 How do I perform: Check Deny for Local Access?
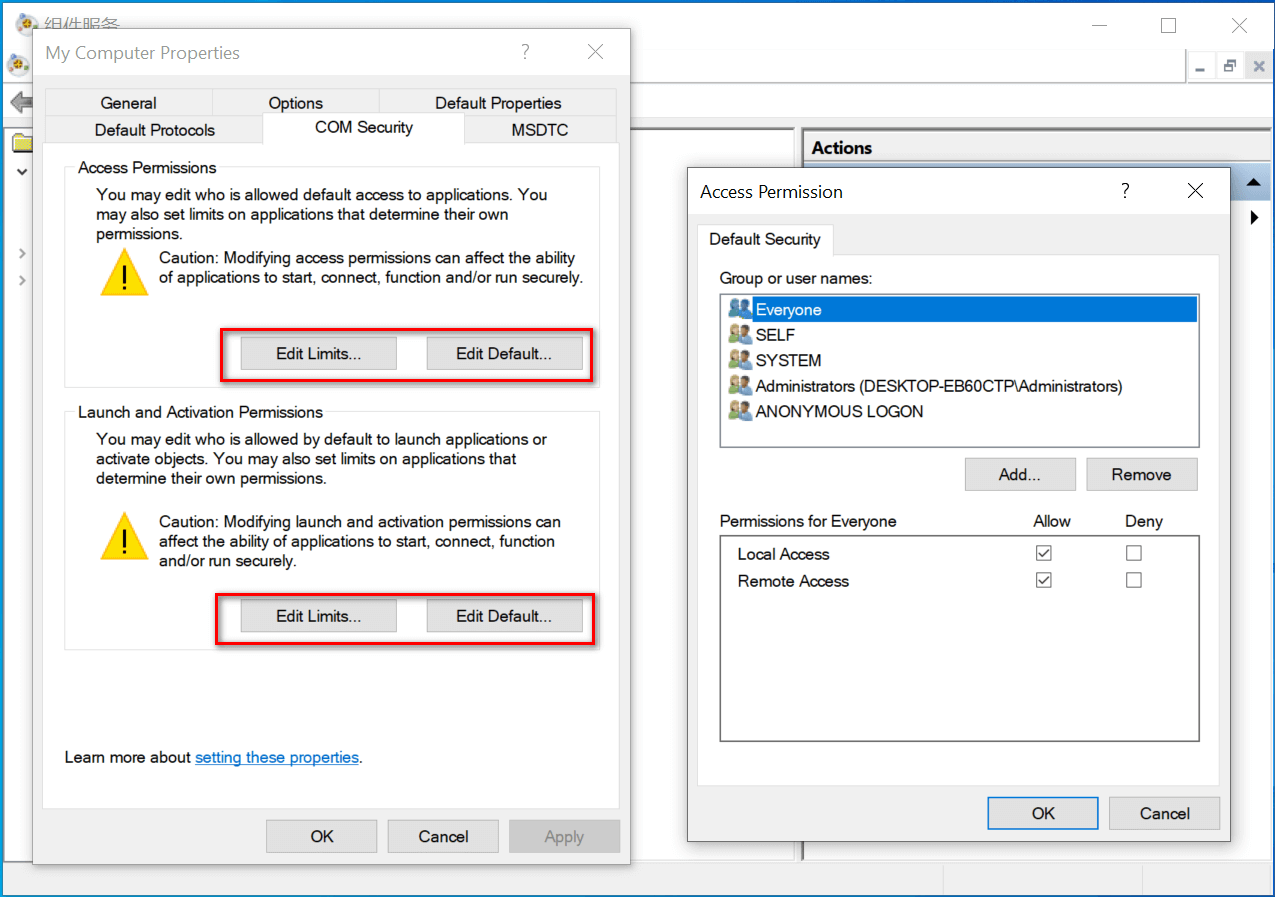1133,553
